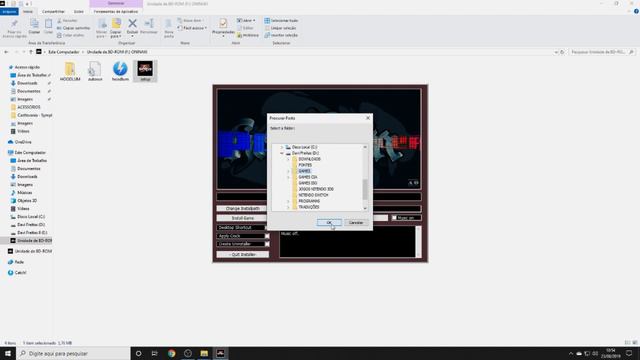Select the DOWNLOADS folder in the dialog tree

[x=309, y=159]
